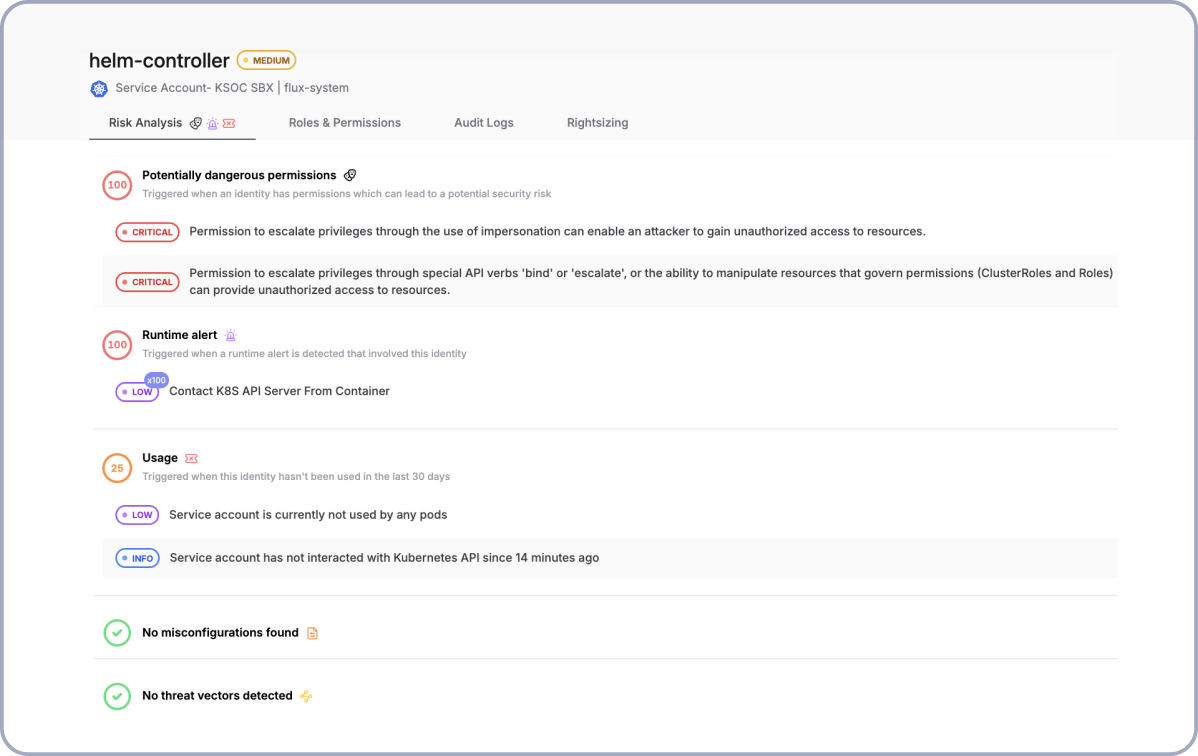Image resolution: width=1198 pixels, height=756 pixels.
Task: Click the mask icon beside Potentially dangerous permissions
Action: pos(350,175)
